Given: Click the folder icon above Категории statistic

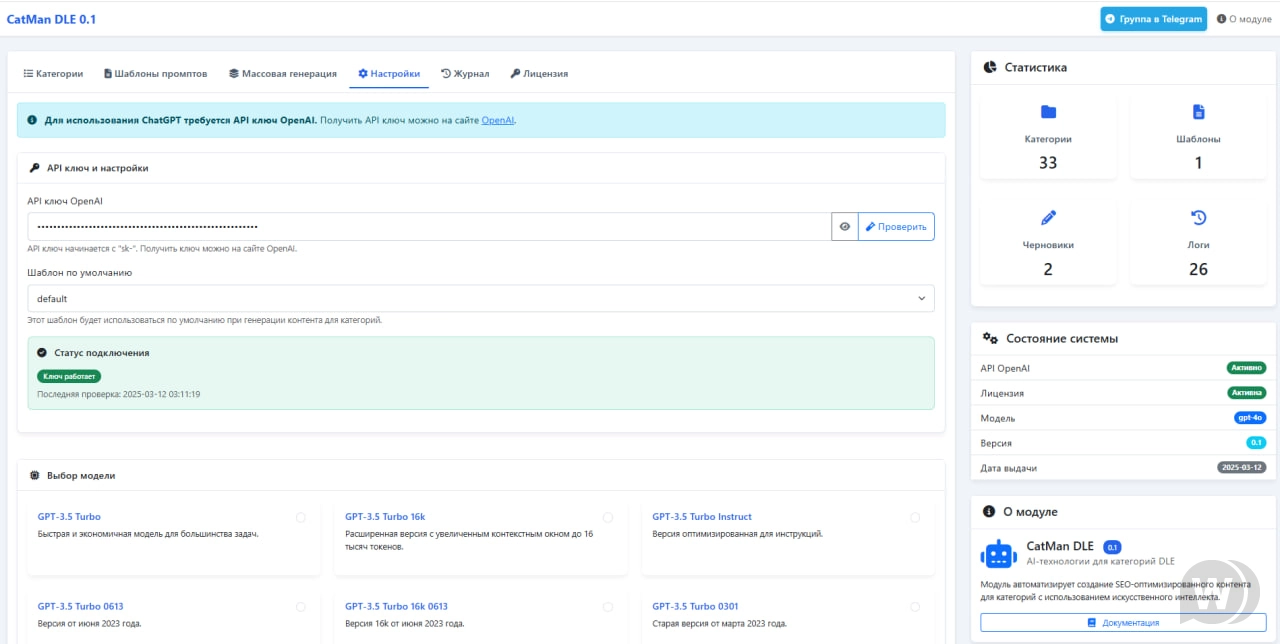Looking at the screenshot, I should 1048,112.
